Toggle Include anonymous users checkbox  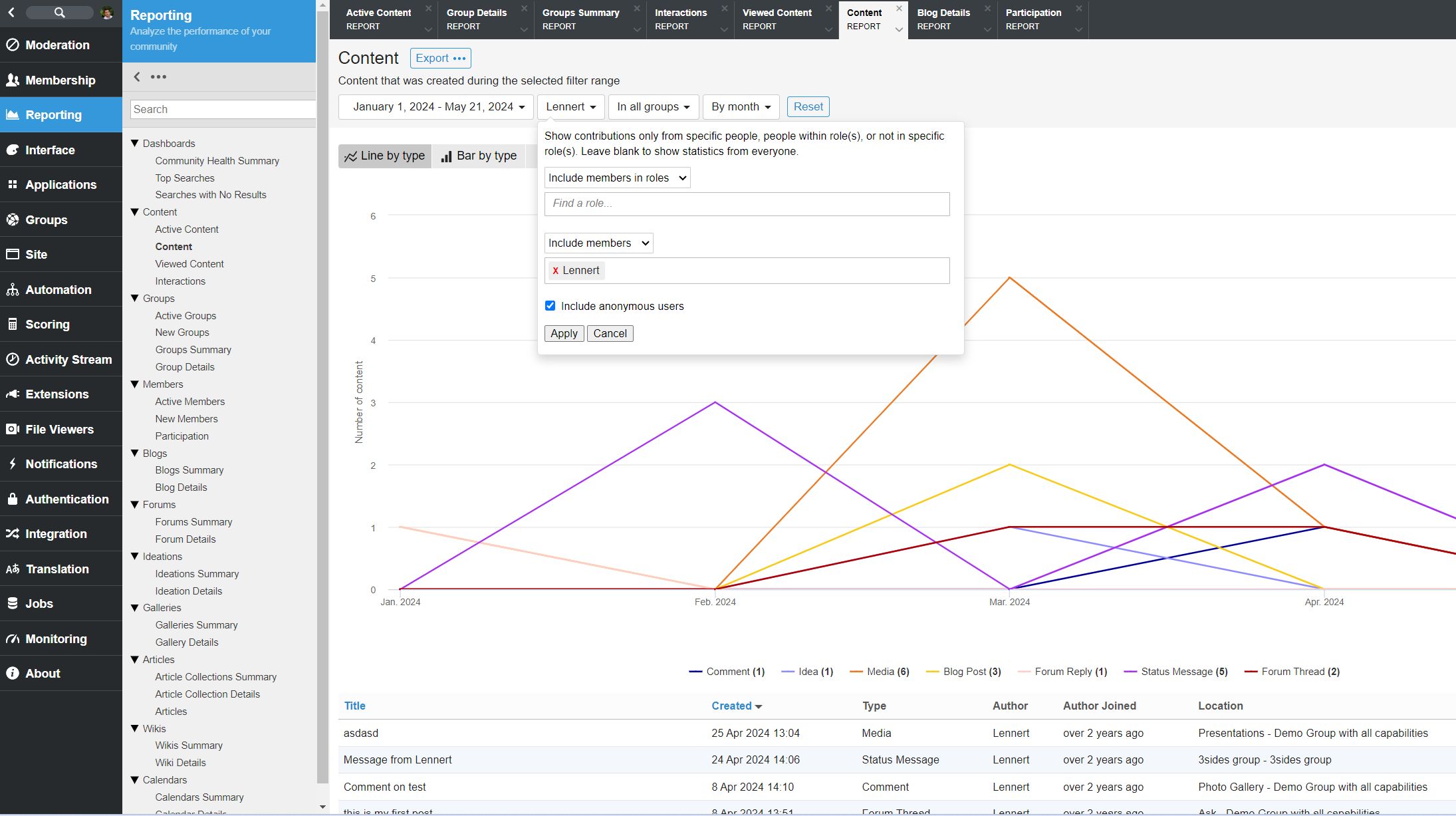(550, 306)
